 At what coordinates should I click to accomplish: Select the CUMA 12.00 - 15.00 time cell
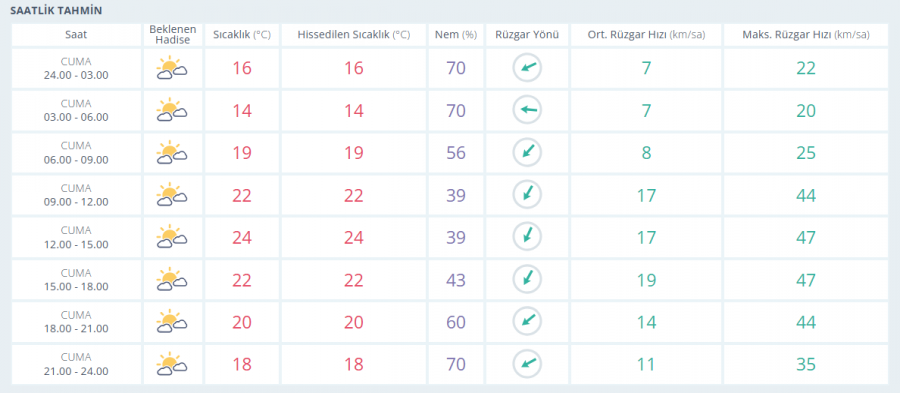pyautogui.click(x=76, y=237)
